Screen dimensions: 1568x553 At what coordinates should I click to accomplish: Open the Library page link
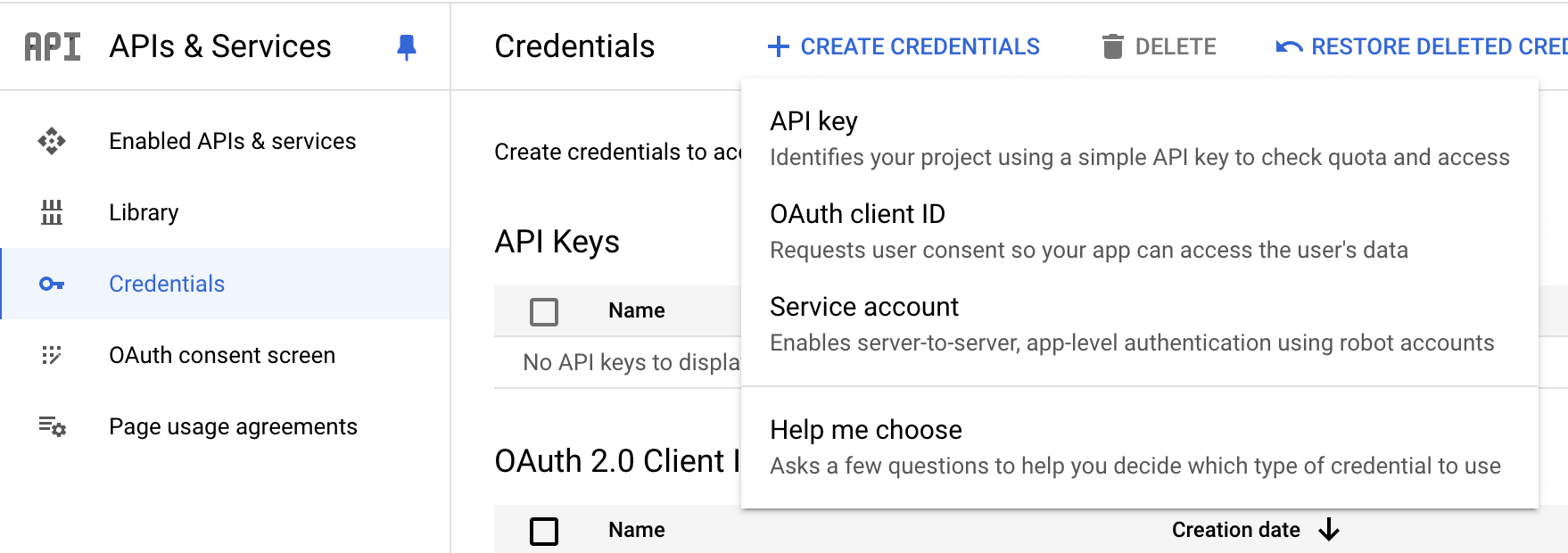pos(144,212)
